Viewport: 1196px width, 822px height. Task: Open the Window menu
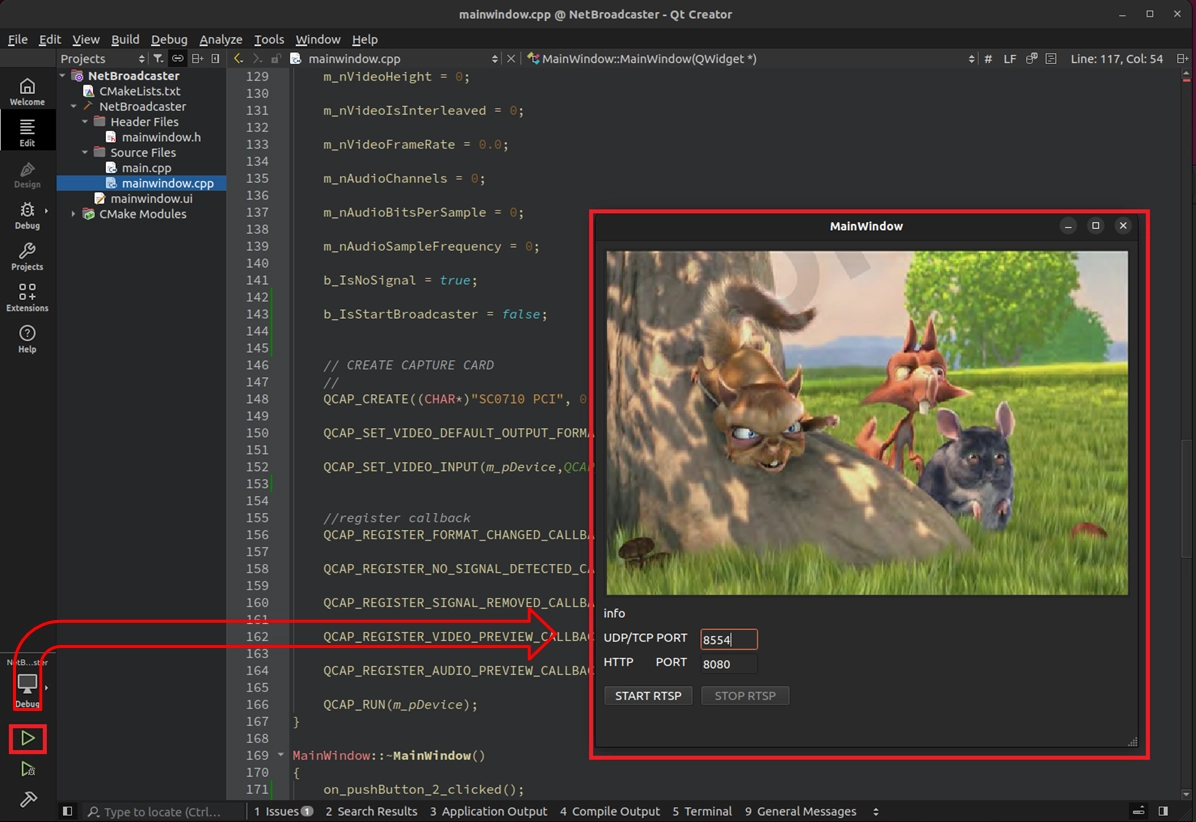318,39
